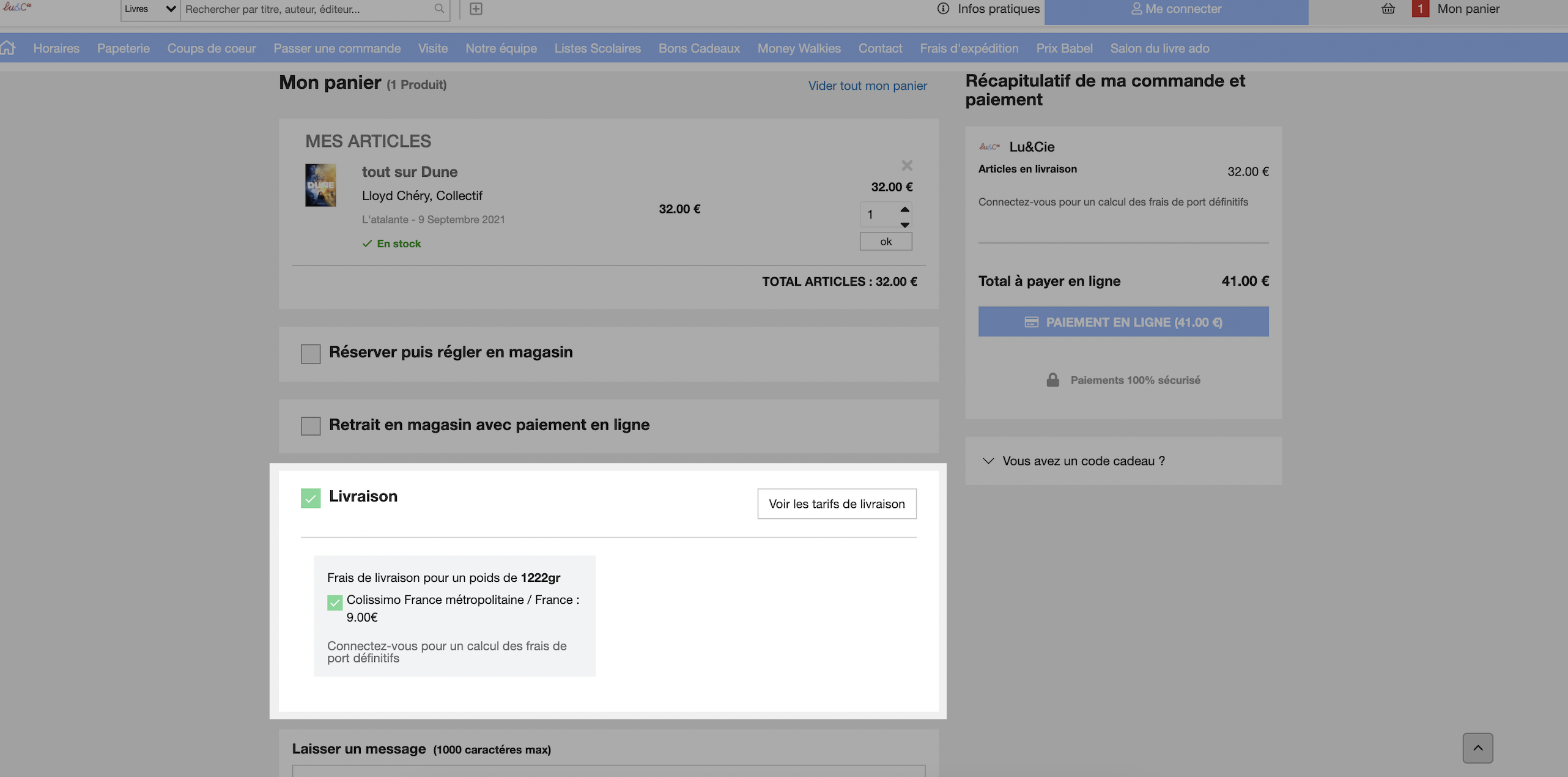Click Paiement en ligne button
Image resolution: width=1568 pixels, height=777 pixels.
(x=1123, y=322)
